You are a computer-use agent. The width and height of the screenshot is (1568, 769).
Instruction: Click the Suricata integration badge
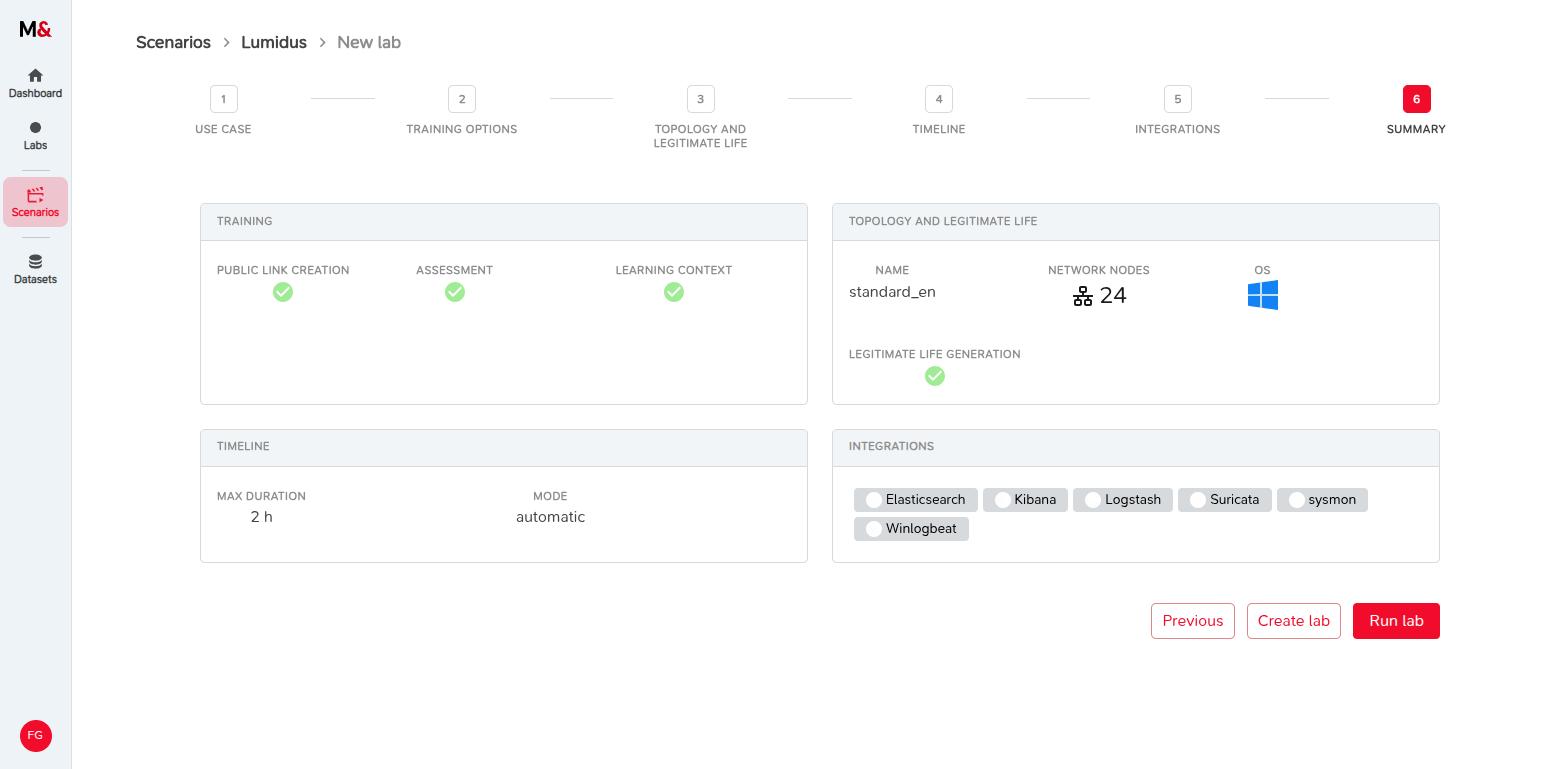pyautogui.click(x=1225, y=500)
